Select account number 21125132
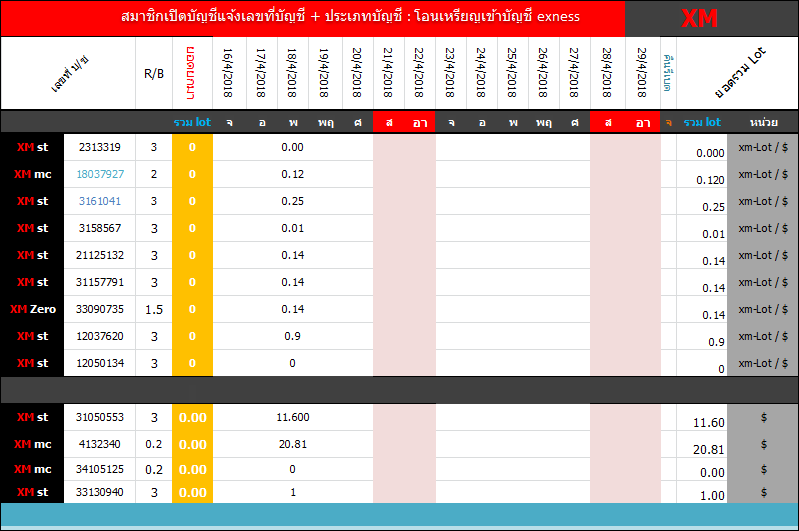 [100, 255]
